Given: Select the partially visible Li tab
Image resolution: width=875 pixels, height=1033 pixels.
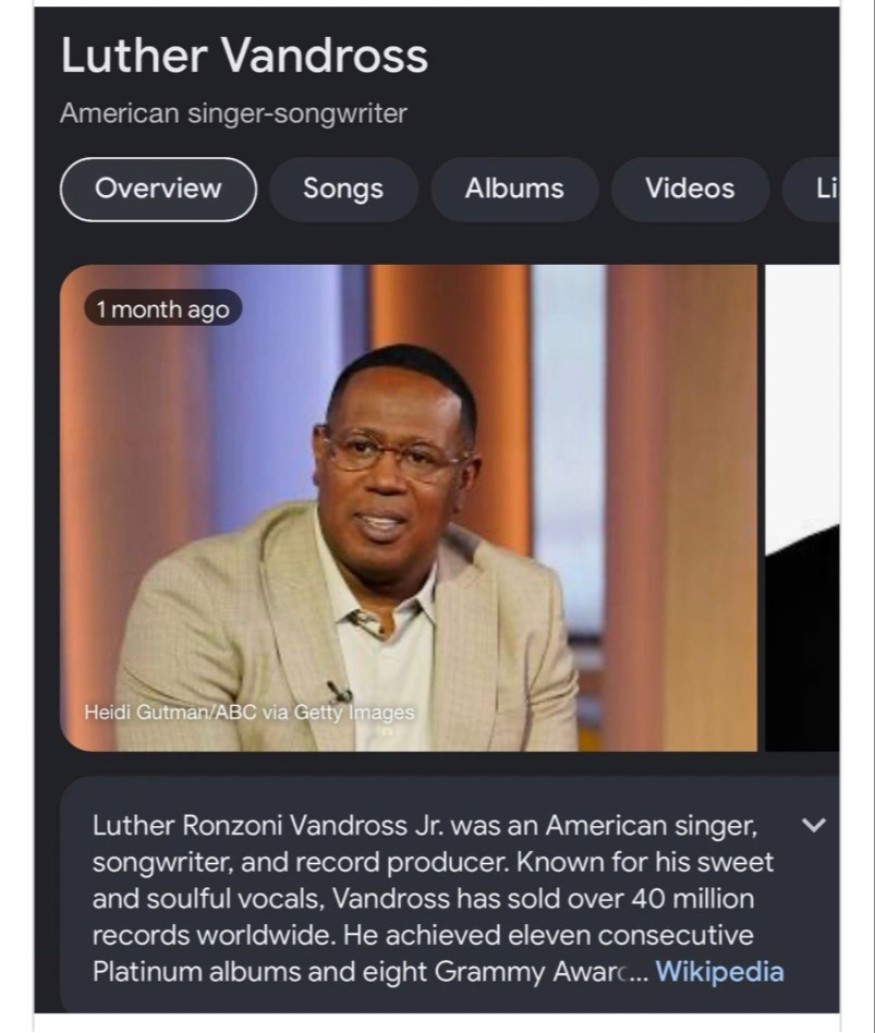Looking at the screenshot, I should [x=811, y=189].
